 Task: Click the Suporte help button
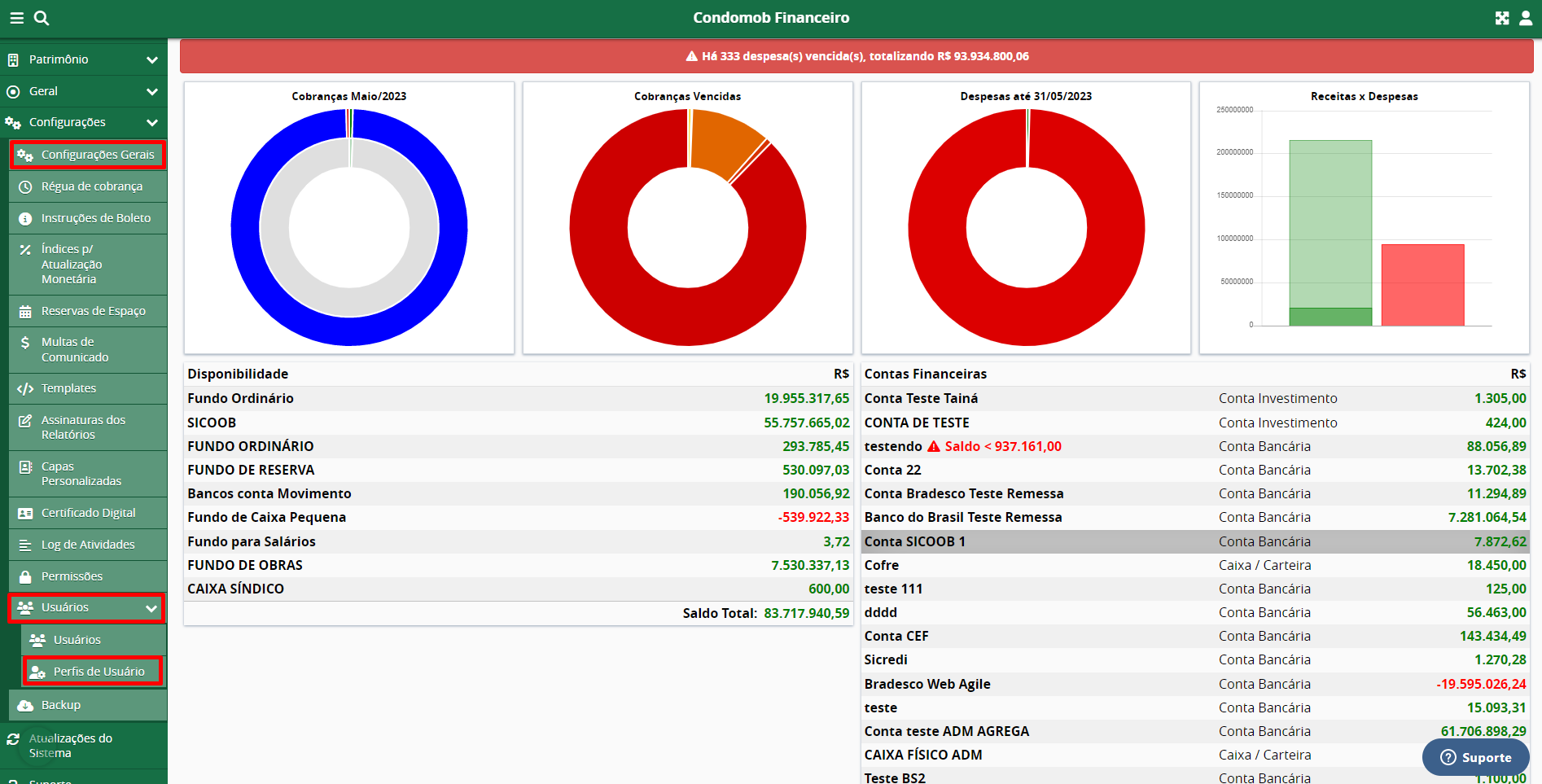[x=1475, y=757]
